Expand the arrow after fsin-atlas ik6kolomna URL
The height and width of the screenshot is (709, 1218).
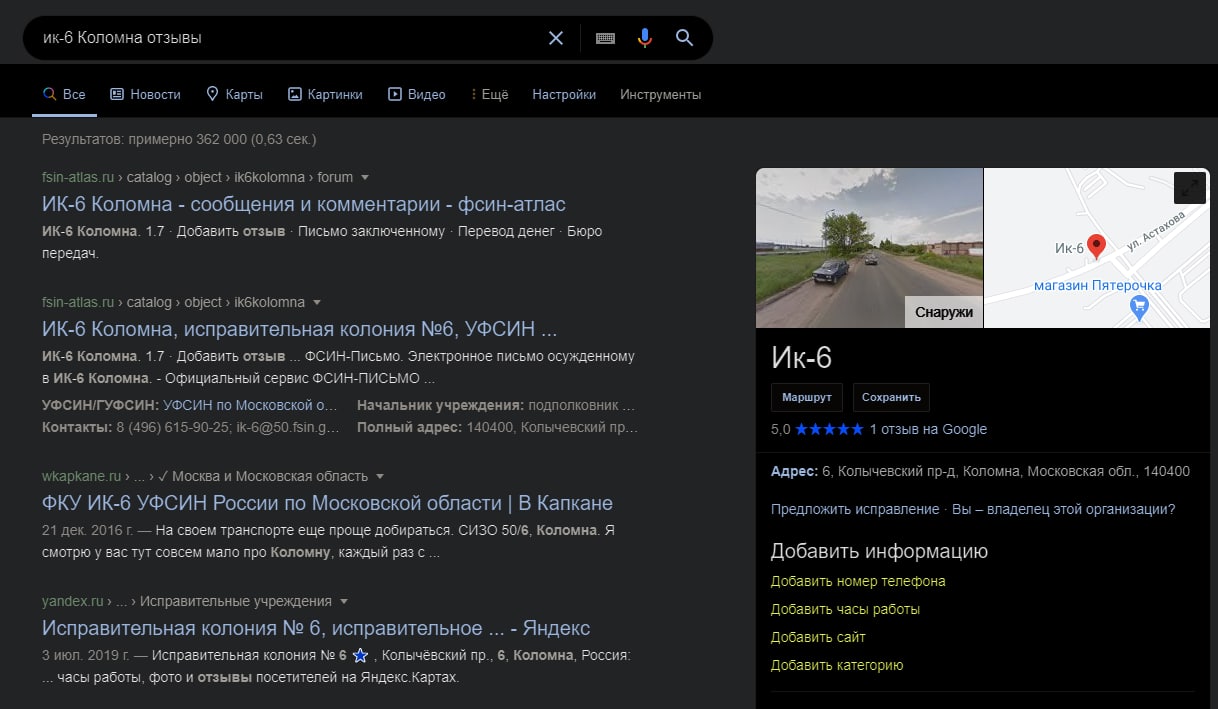(317, 302)
